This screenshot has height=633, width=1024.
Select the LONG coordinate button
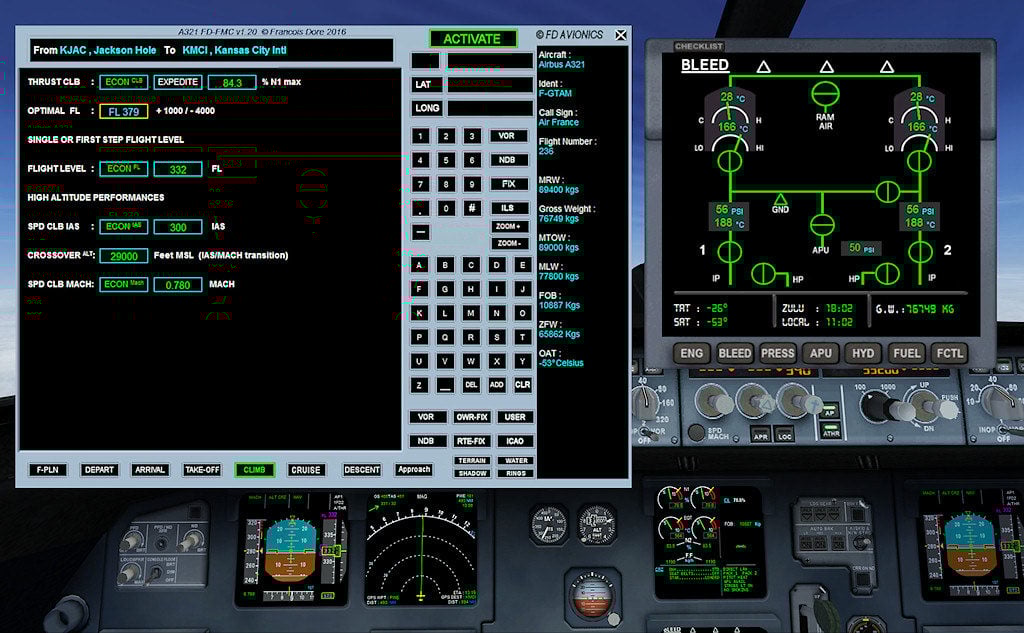point(426,108)
